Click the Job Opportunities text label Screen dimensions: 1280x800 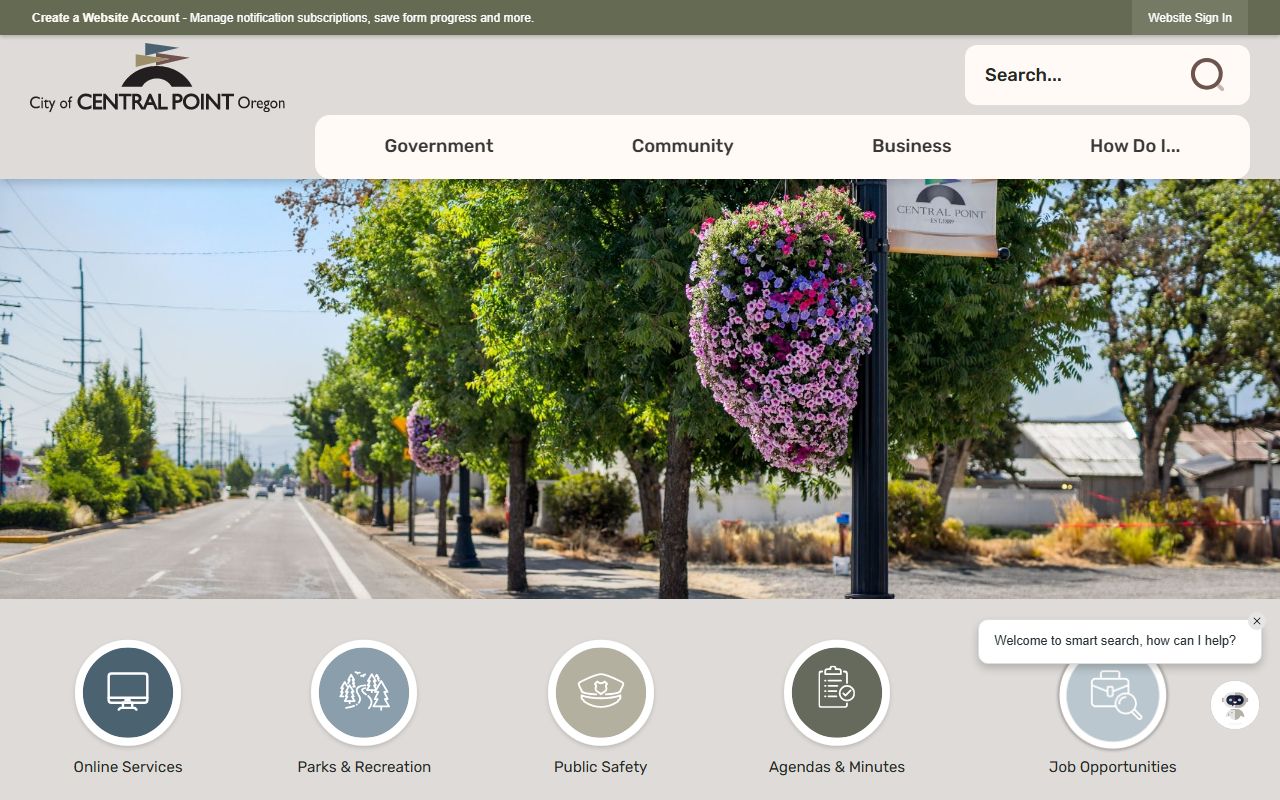pos(1112,767)
